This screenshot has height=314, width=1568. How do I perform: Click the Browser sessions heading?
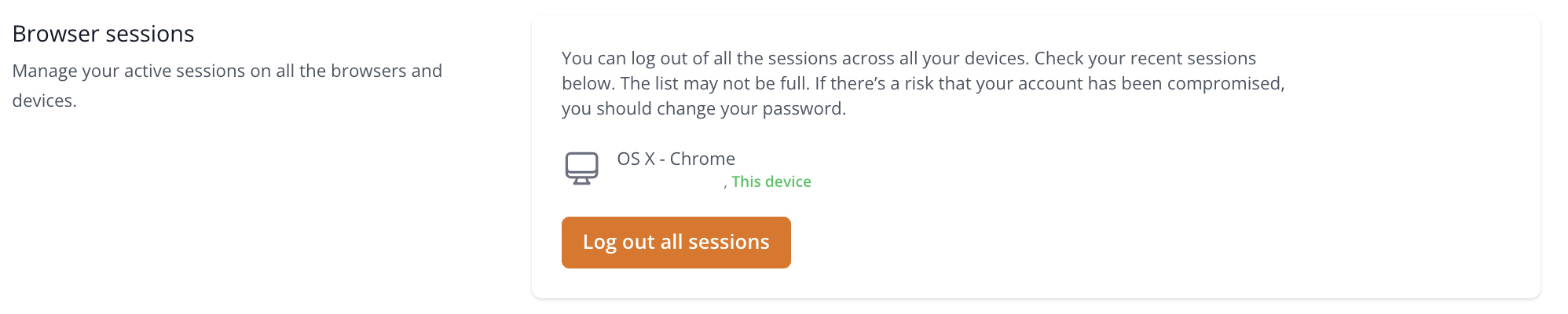point(103,34)
